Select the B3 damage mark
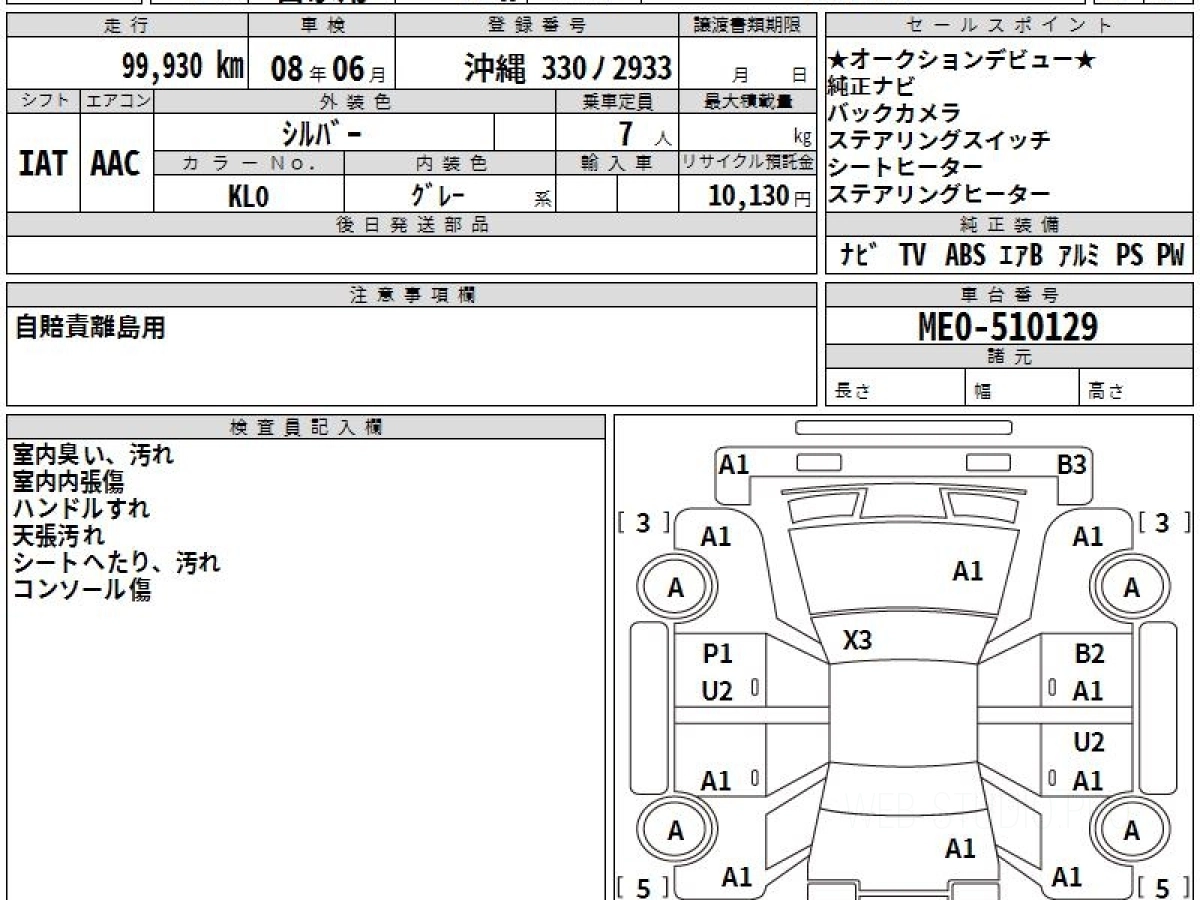 (x=1072, y=464)
